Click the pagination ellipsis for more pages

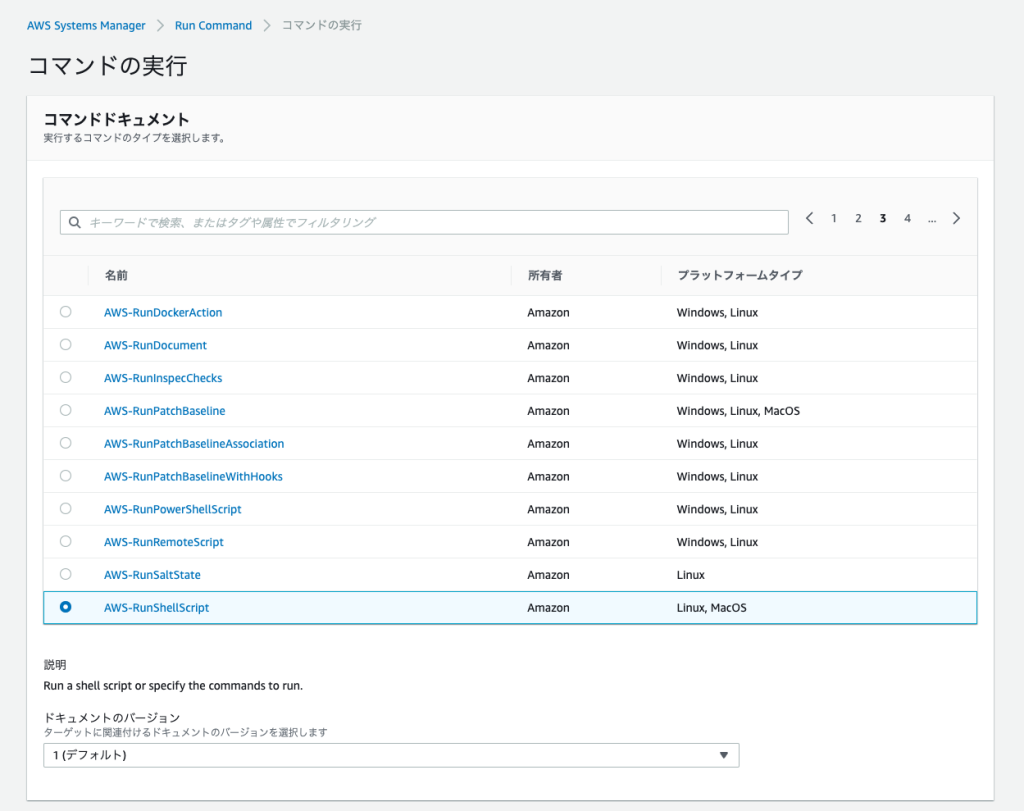click(932, 219)
